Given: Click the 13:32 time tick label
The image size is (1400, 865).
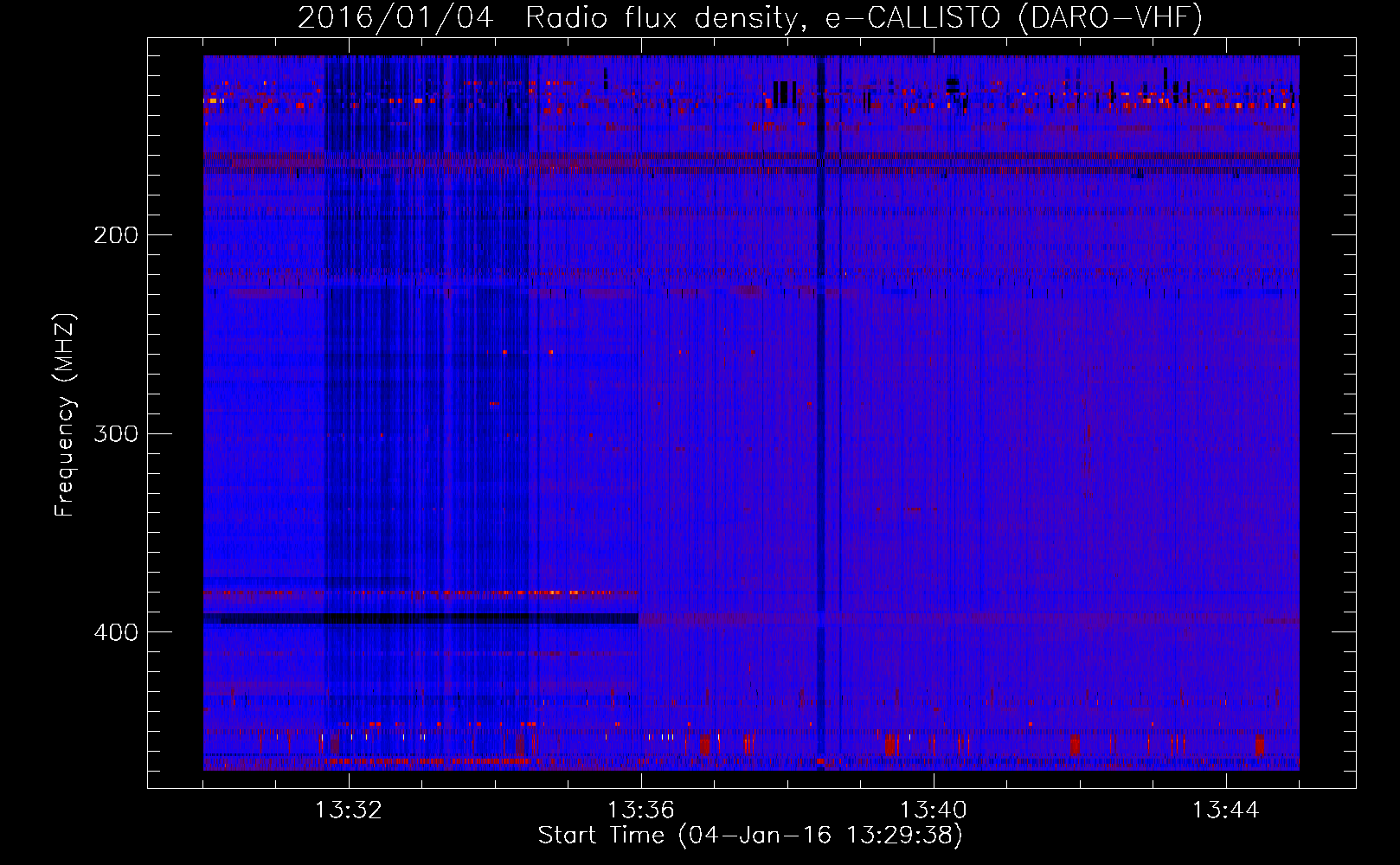Looking at the screenshot, I should [349, 811].
